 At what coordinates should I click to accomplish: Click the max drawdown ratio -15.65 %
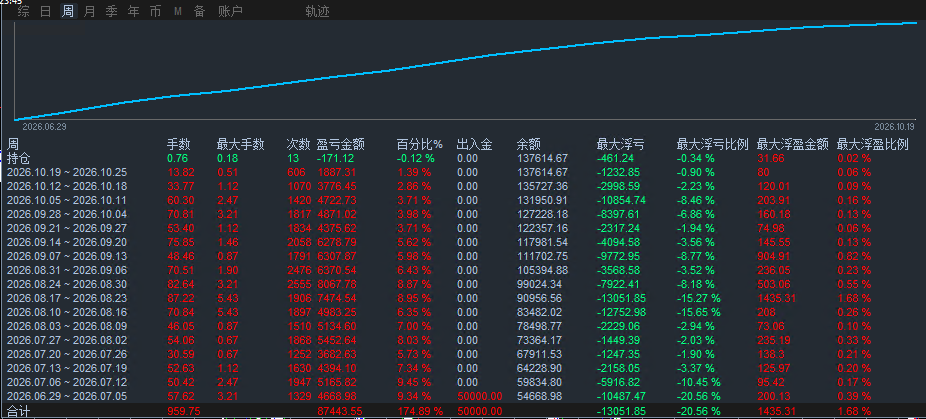[x=699, y=312]
